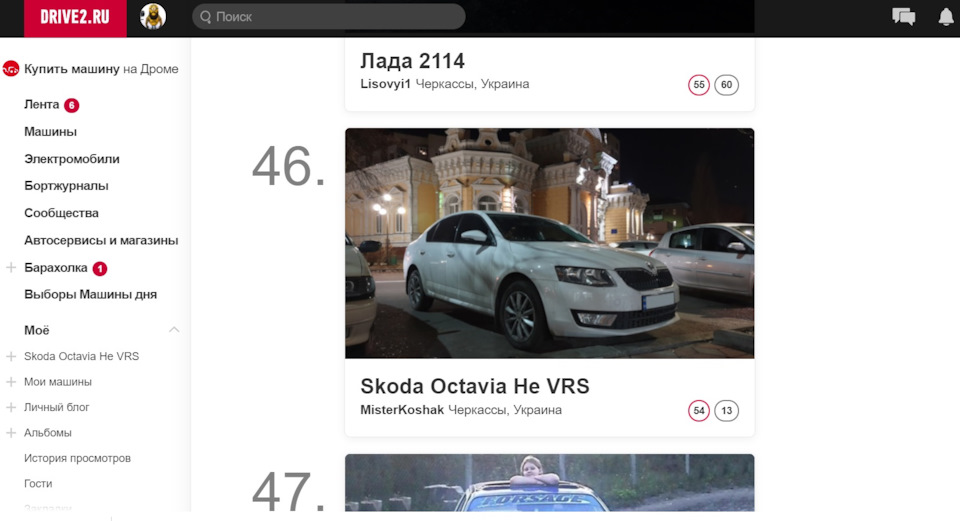This screenshot has height=521, width=960.
Task: Open Гости item in sidebar
Action: coord(38,484)
